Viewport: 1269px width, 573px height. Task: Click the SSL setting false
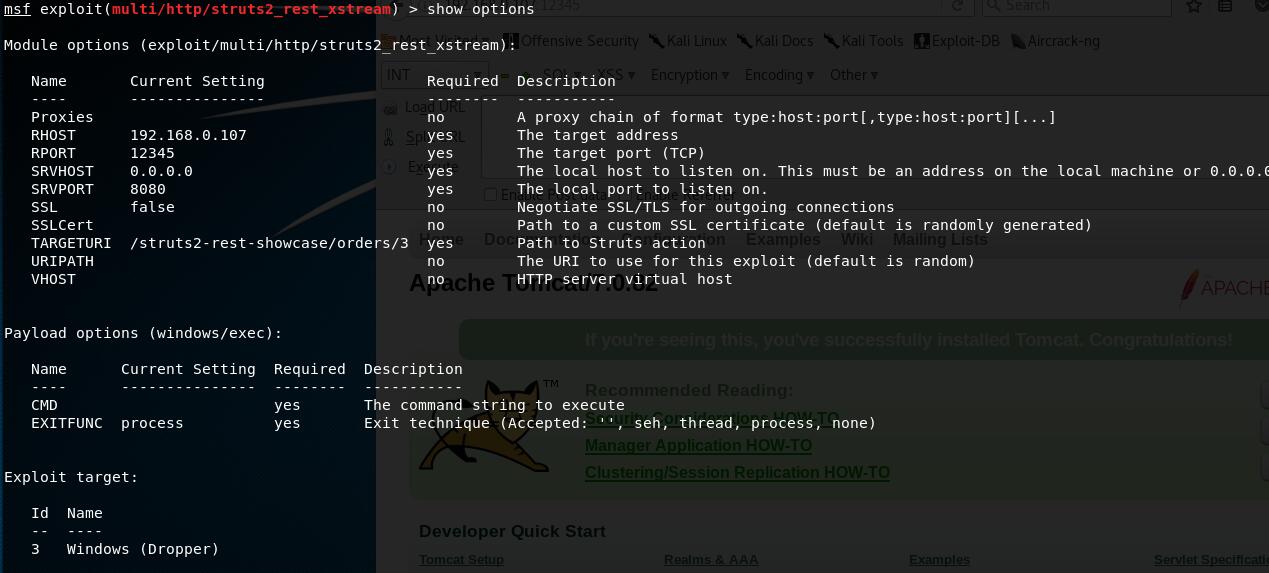(152, 207)
